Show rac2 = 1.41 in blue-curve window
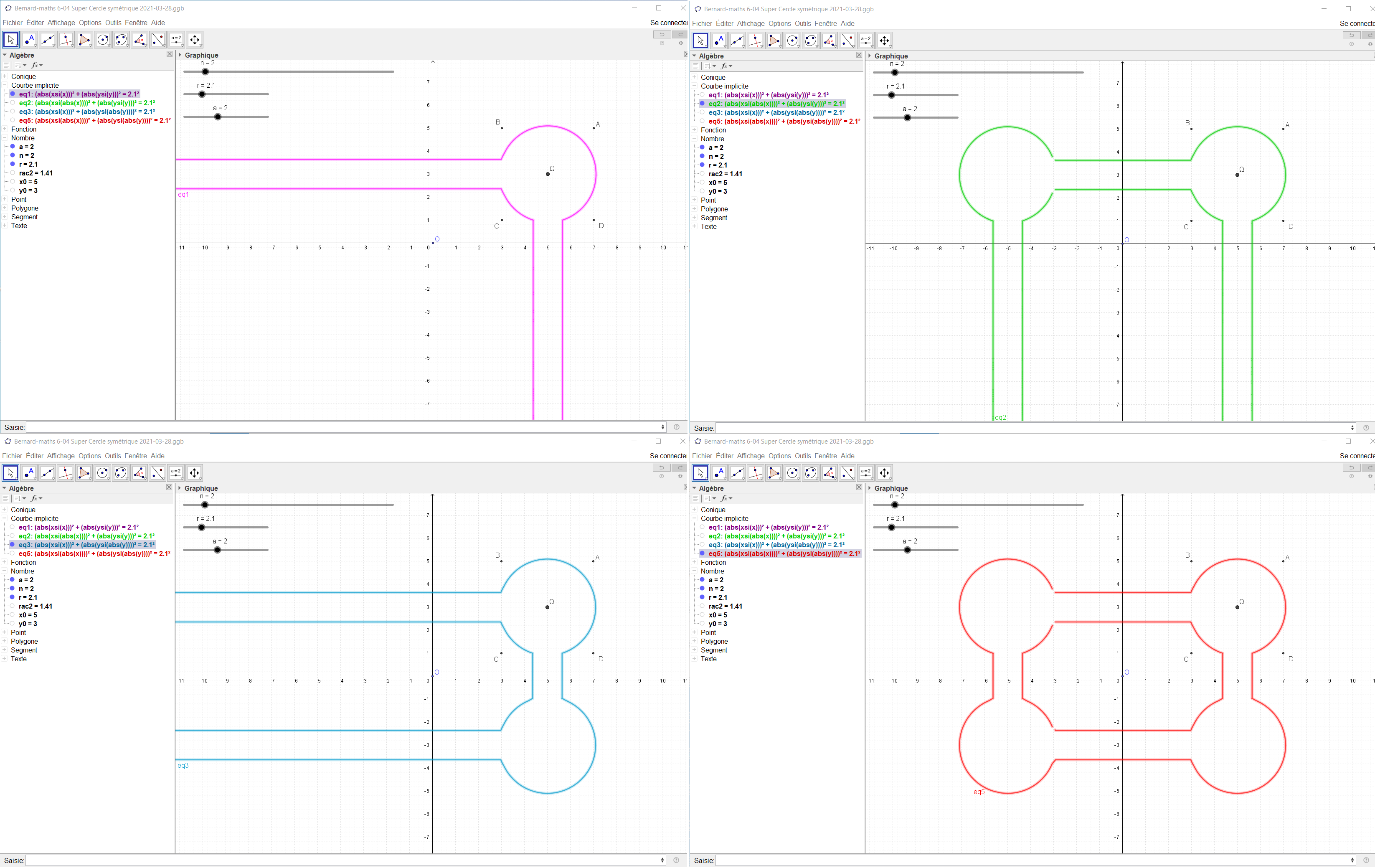 pyautogui.click(x=12, y=607)
